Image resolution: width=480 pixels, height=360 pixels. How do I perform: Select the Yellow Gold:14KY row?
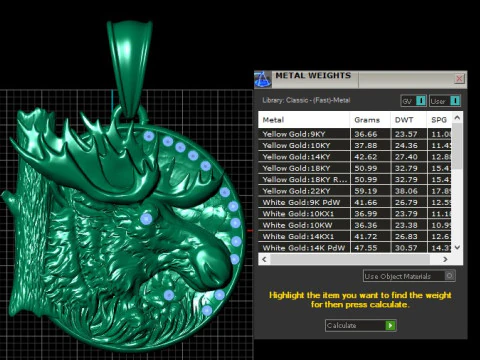coord(355,157)
